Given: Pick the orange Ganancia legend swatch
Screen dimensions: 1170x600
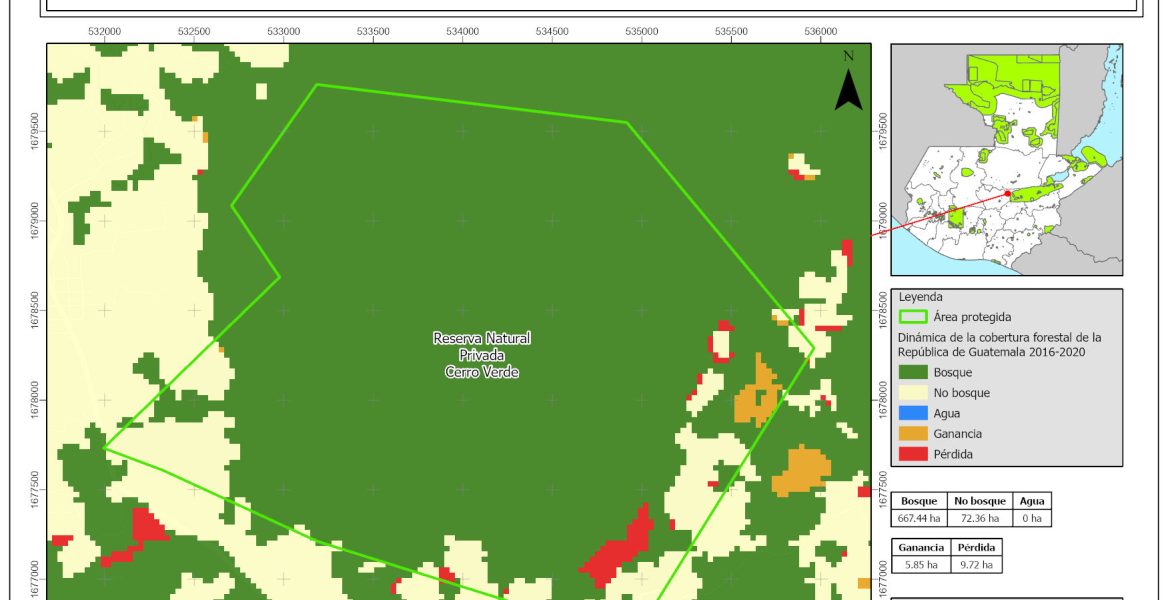Looking at the screenshot, I should click(914, 434).
